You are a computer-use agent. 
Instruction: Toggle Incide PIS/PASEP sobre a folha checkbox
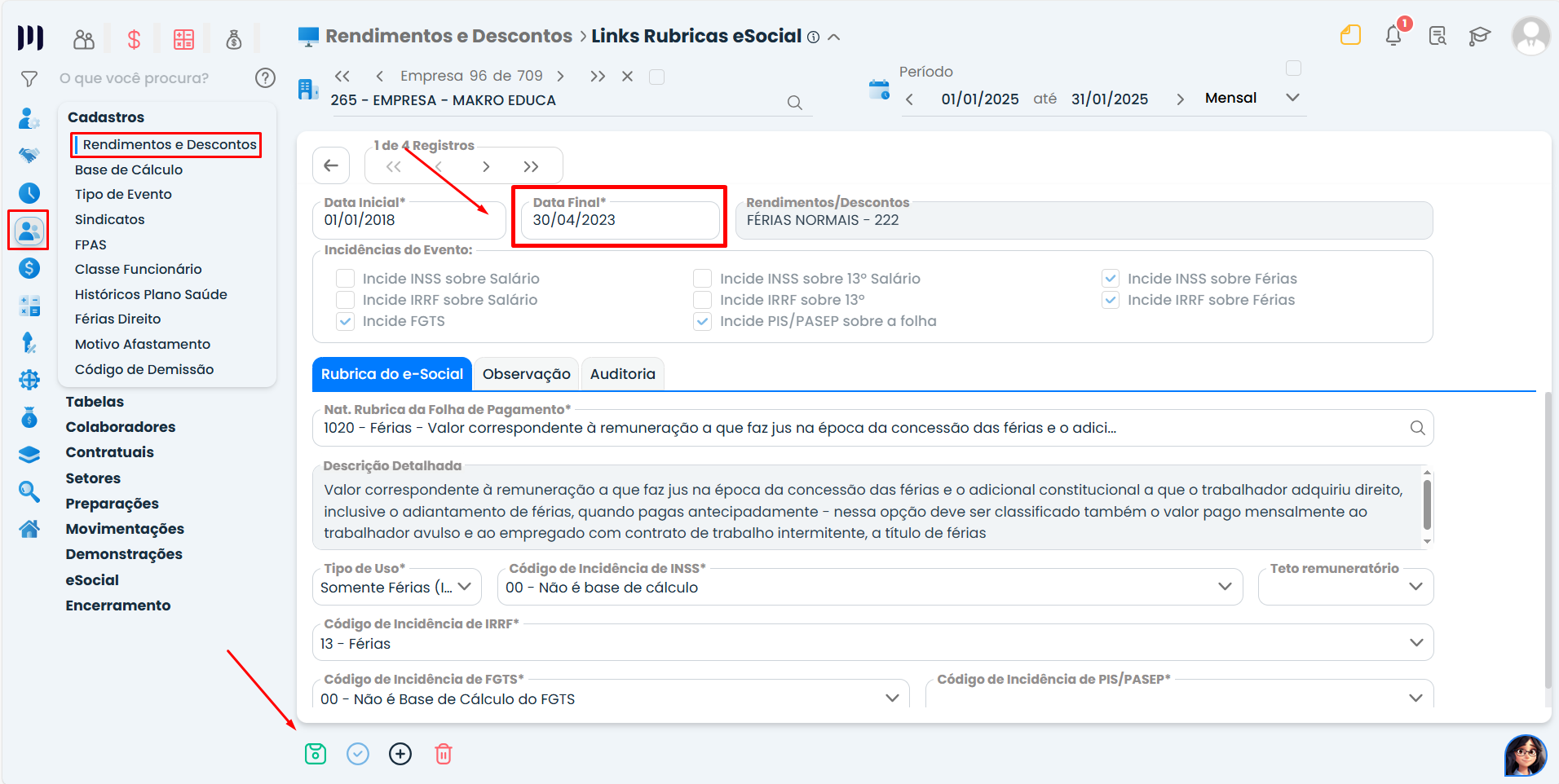(x=703, y=321)
